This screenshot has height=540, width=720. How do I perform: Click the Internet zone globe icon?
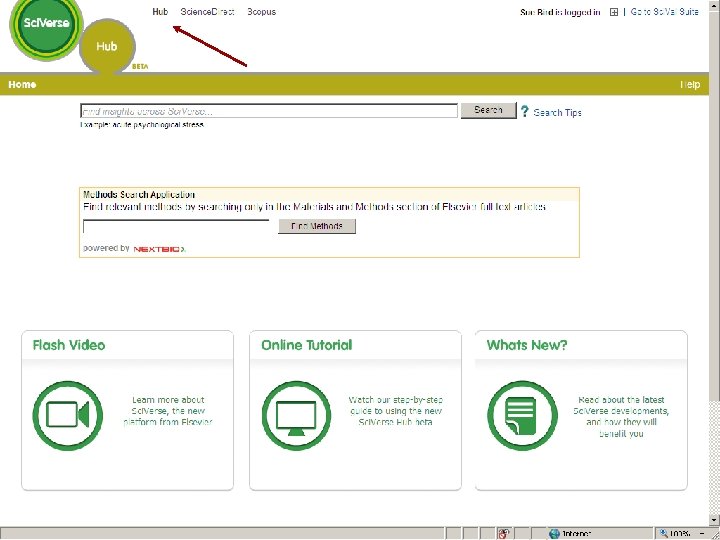[x=554, y=534]
